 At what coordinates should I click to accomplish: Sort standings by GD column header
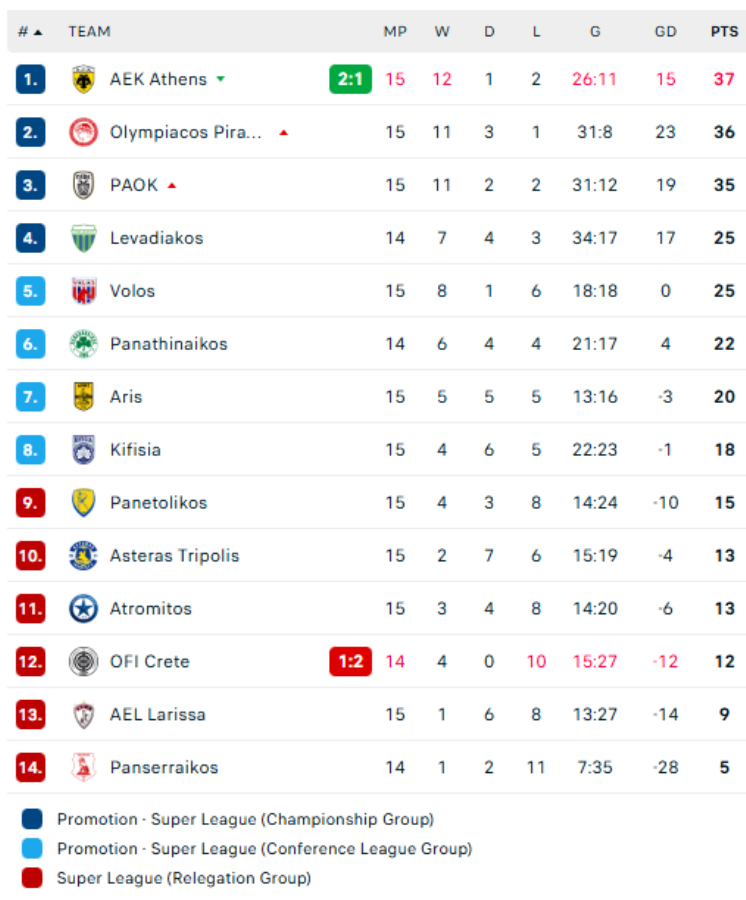(665, 32)
